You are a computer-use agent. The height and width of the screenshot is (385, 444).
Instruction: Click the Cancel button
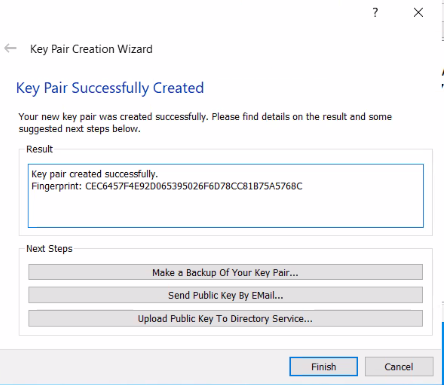pyautogui.click(x=399, y=367)
